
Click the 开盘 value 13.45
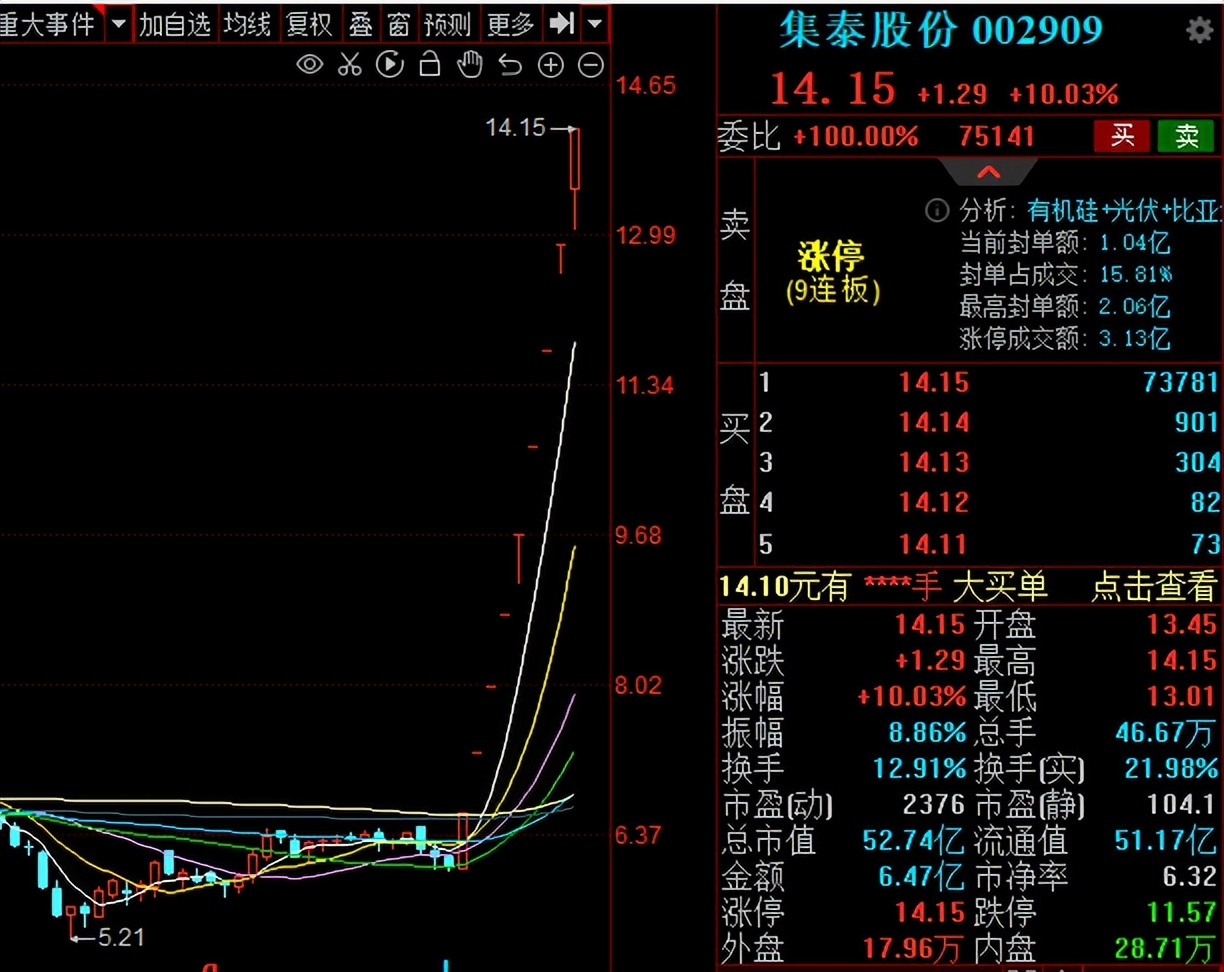1182,625
